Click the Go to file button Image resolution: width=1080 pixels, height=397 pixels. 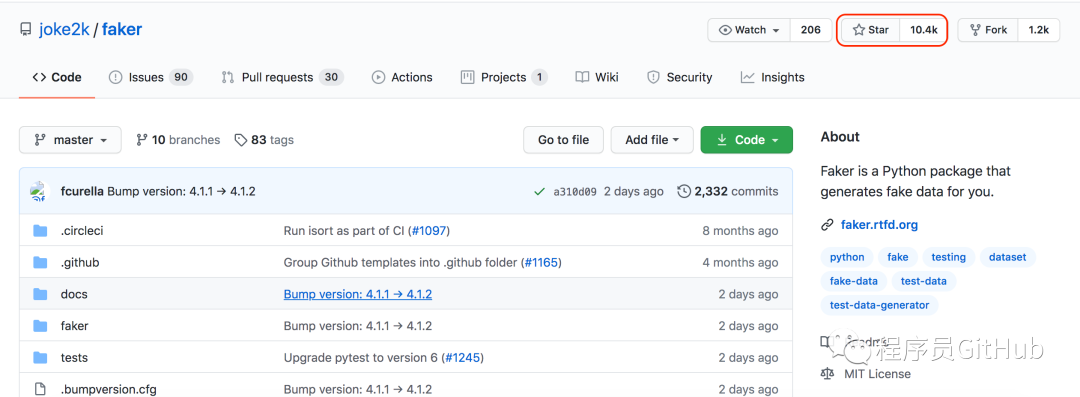click(563, 140)
